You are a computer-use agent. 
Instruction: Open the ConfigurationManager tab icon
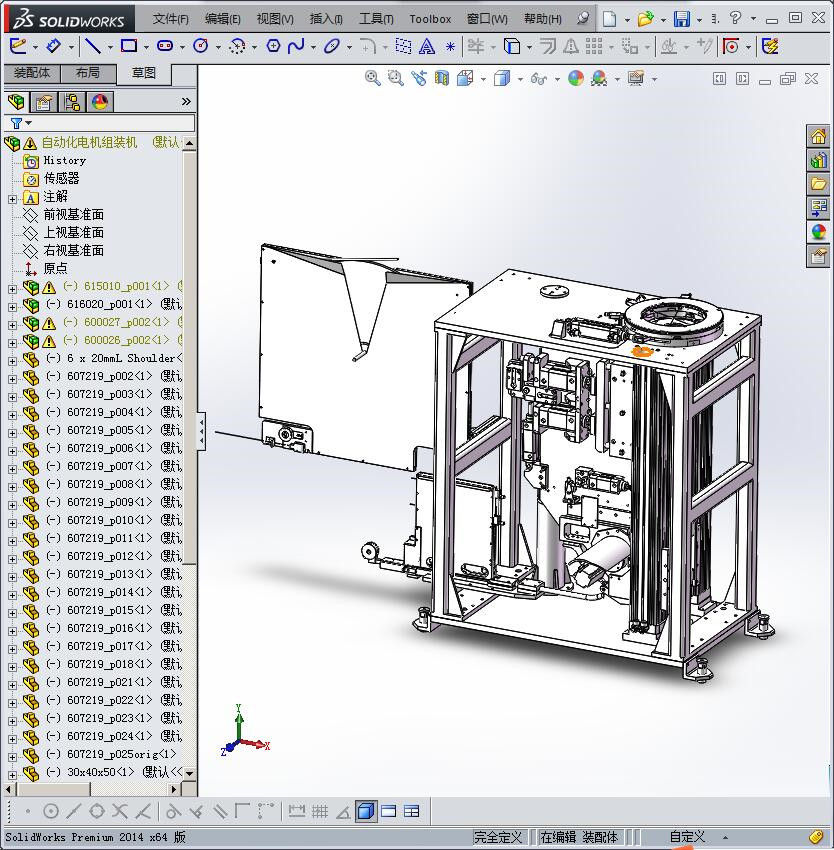coord(72,102)
